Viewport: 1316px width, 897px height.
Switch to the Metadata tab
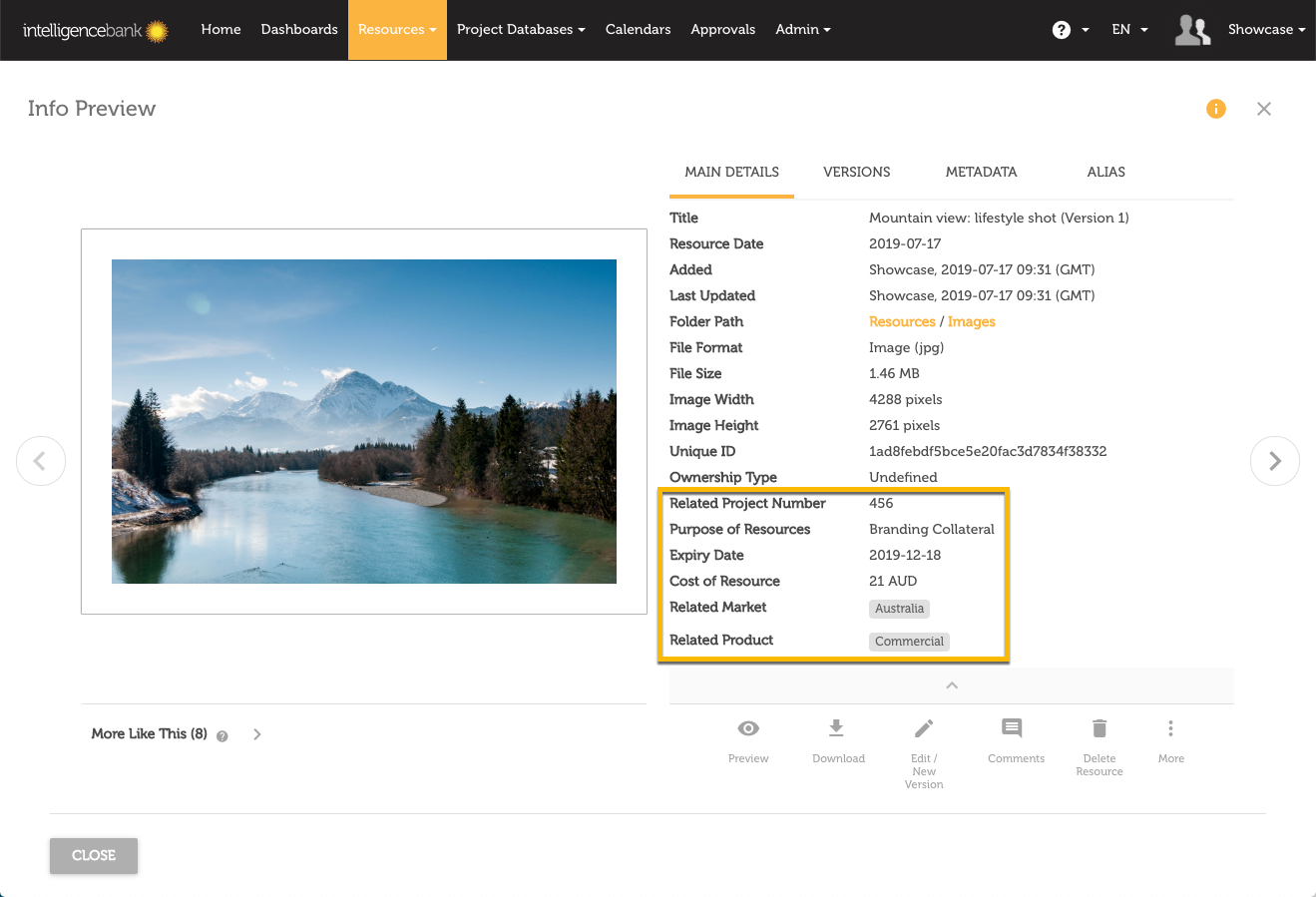click(x=981, y=172)
